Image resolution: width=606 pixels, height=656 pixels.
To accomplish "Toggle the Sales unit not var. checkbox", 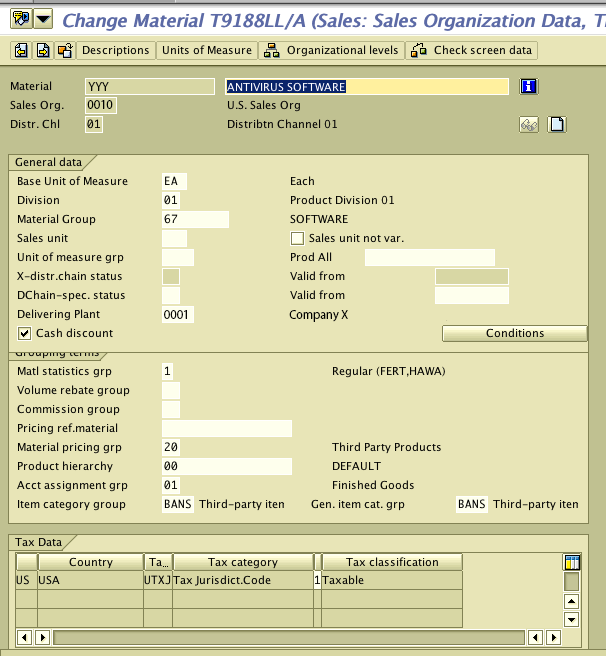I will 297,238.
